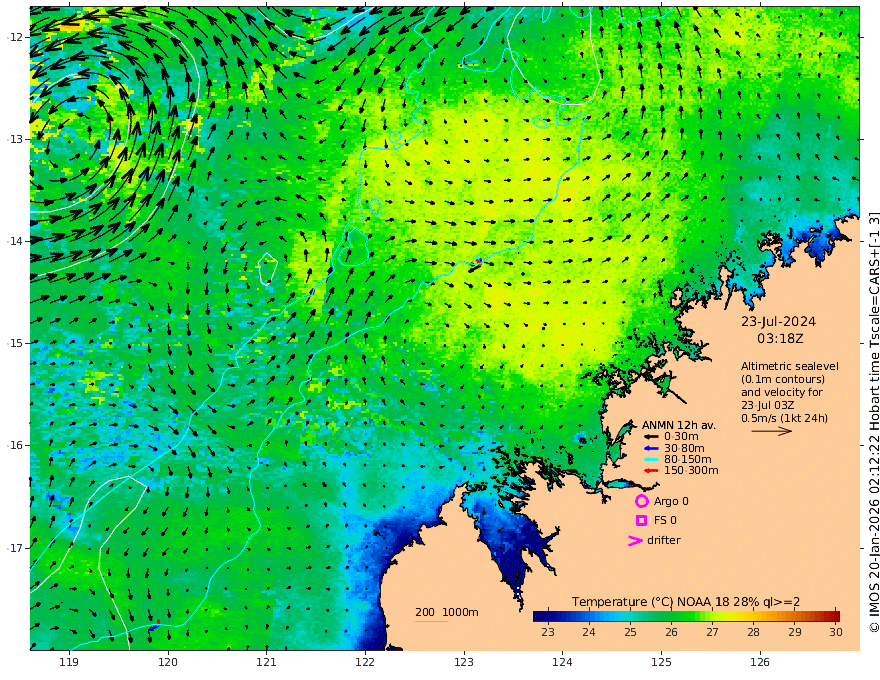Click the dark red 30°C end of temperature colorbar
The height and width of the screenshot is (680, 880).
pos(835,616)
